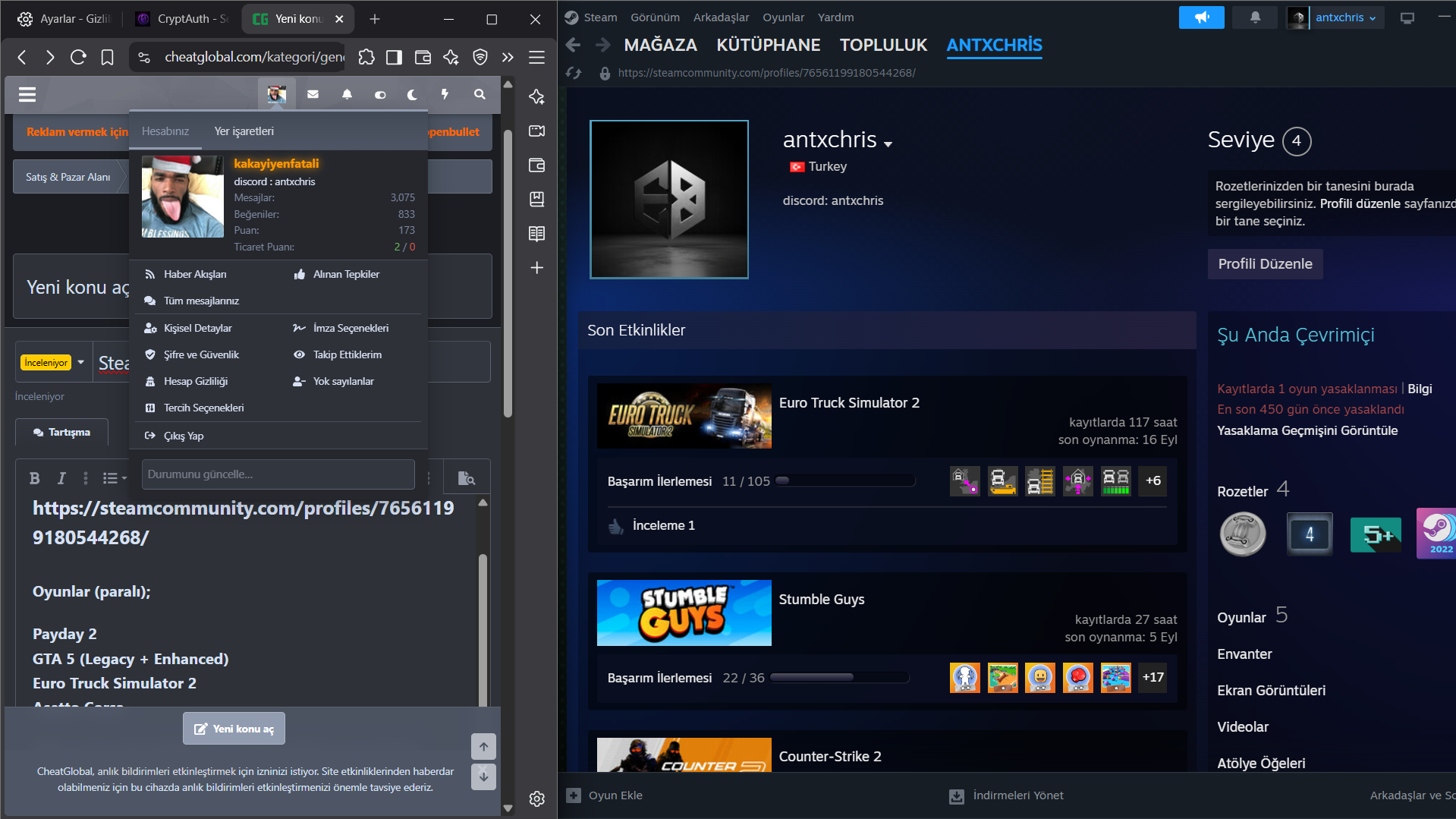Switch to the CryptAuth browser tab
This screenshot has height=819, width=1456.
[182, 19]
